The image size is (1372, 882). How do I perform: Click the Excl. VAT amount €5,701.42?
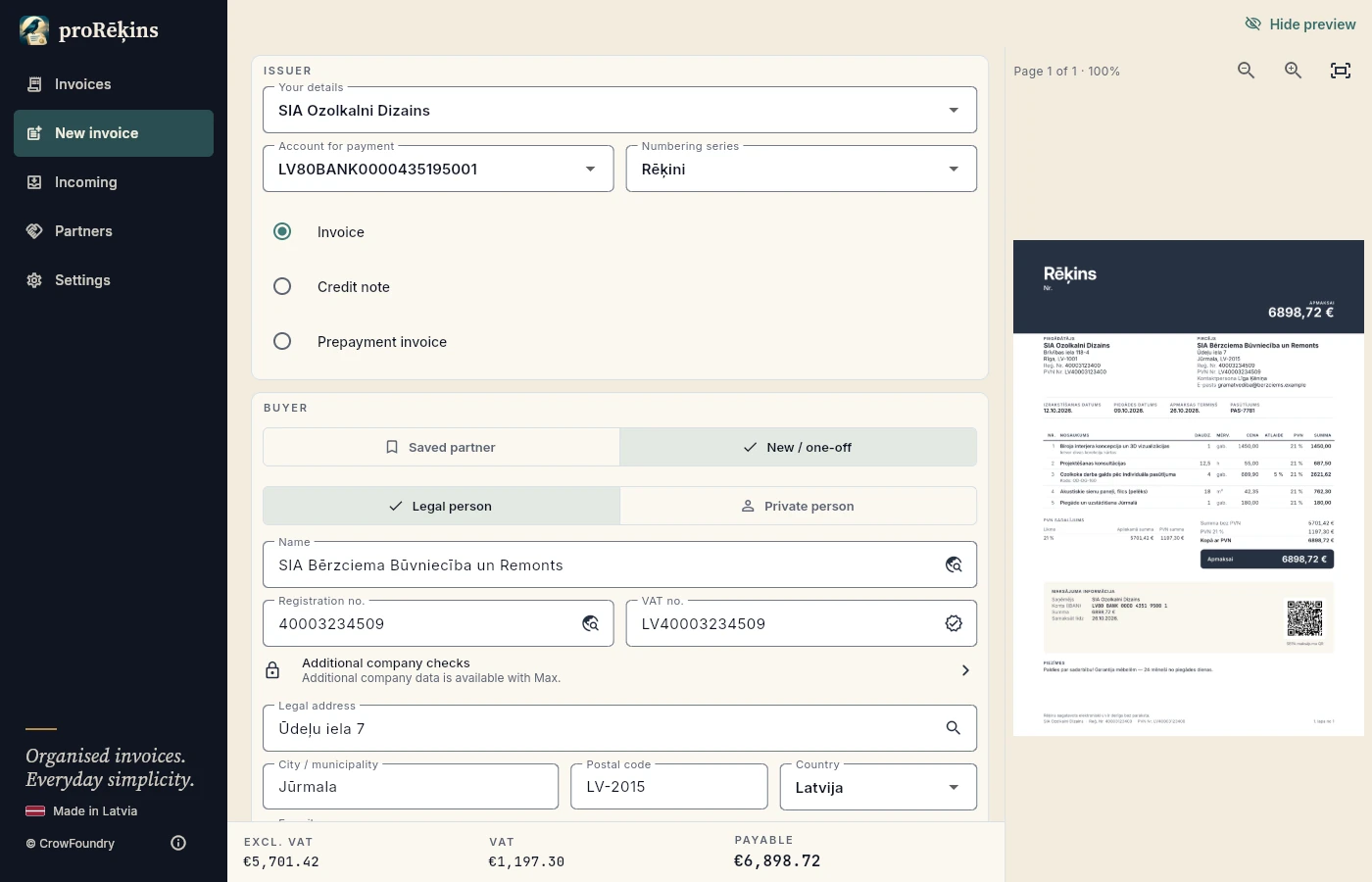click(281, 862)
